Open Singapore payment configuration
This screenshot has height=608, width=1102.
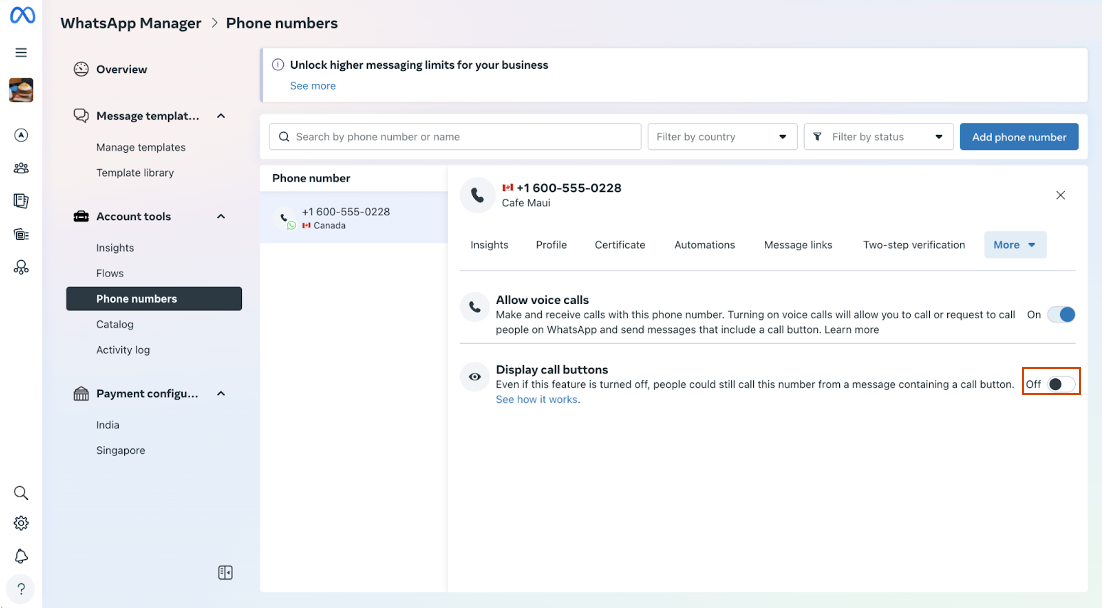(120, 450)
